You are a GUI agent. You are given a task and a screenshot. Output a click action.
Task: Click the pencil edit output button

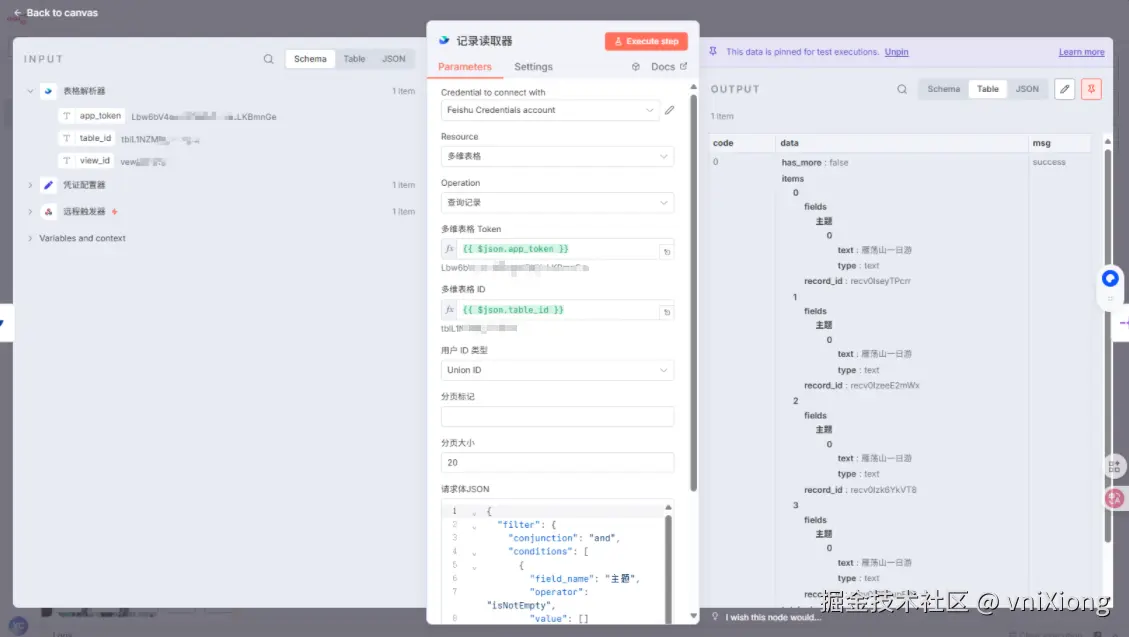(1064, 89)
